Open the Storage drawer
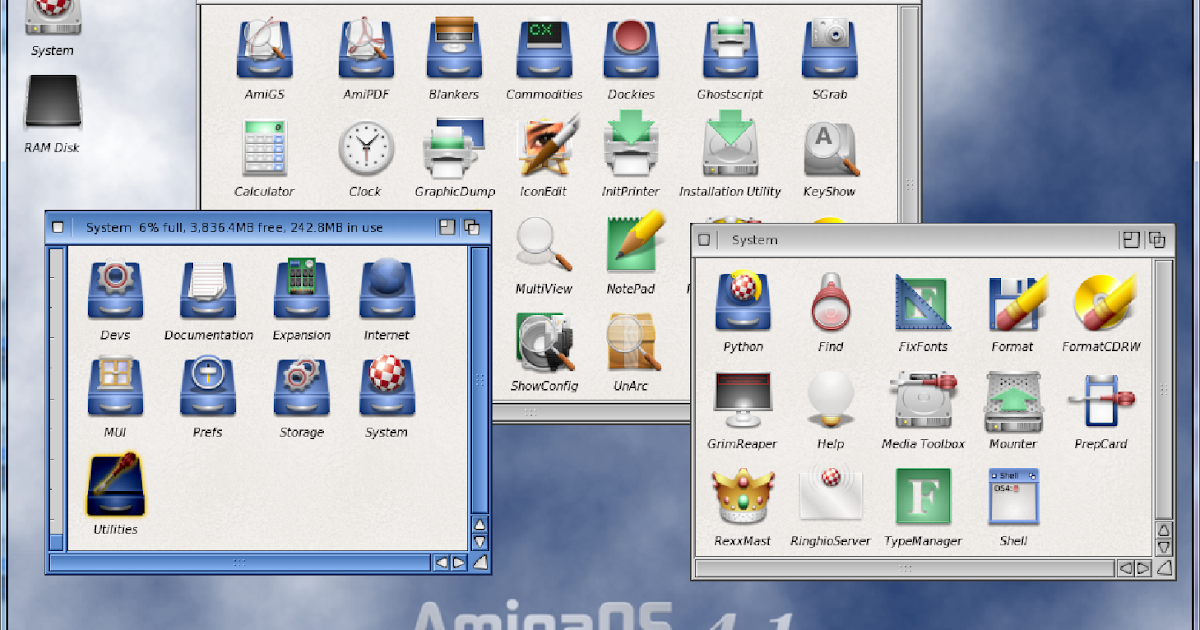This screenshot has height=630, width=1200. pyautogui.click(x=301, y=388)
